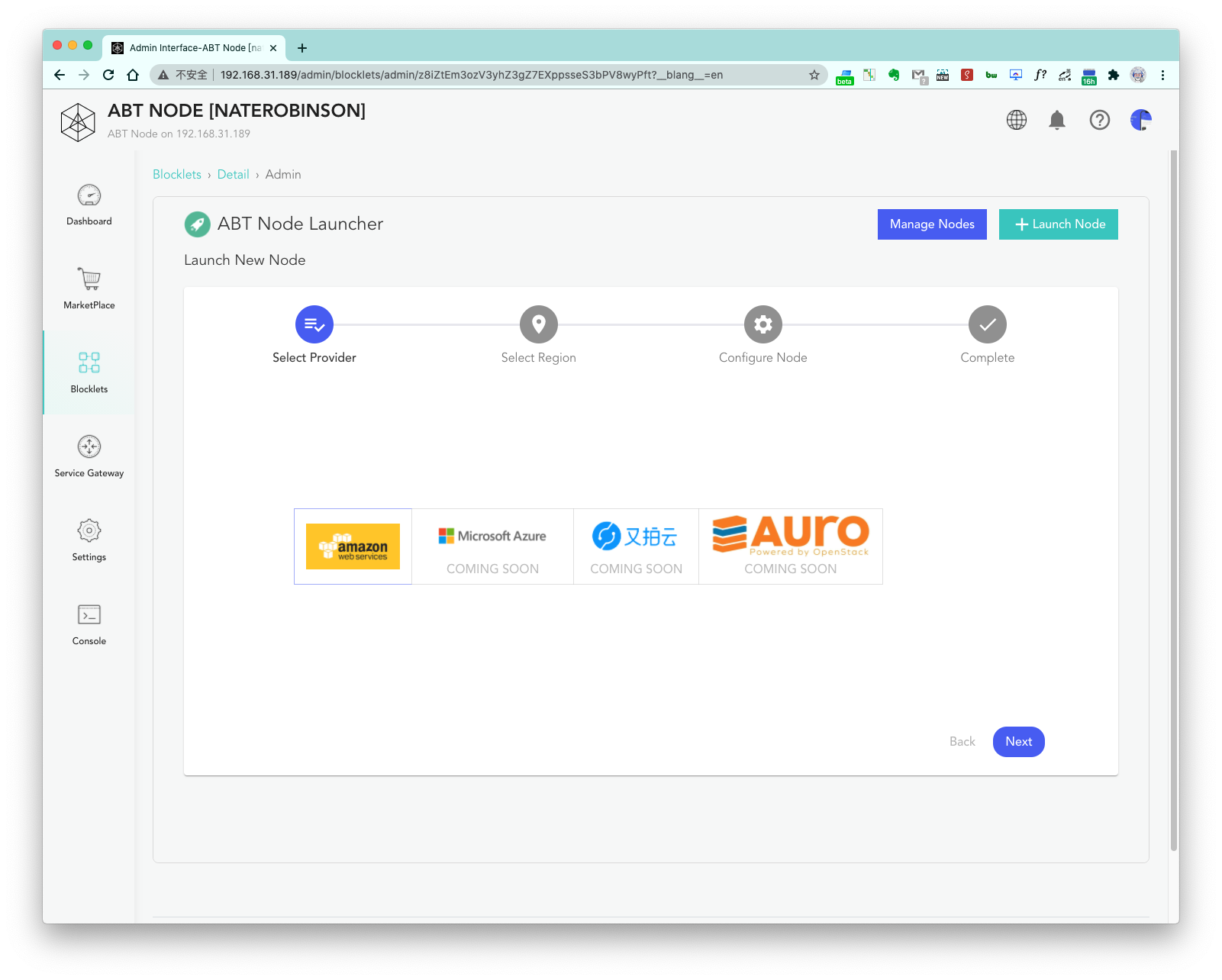
Task: Go to the Blocklets sidebar section
Action: pyautogui.click(x=89, y=372)
